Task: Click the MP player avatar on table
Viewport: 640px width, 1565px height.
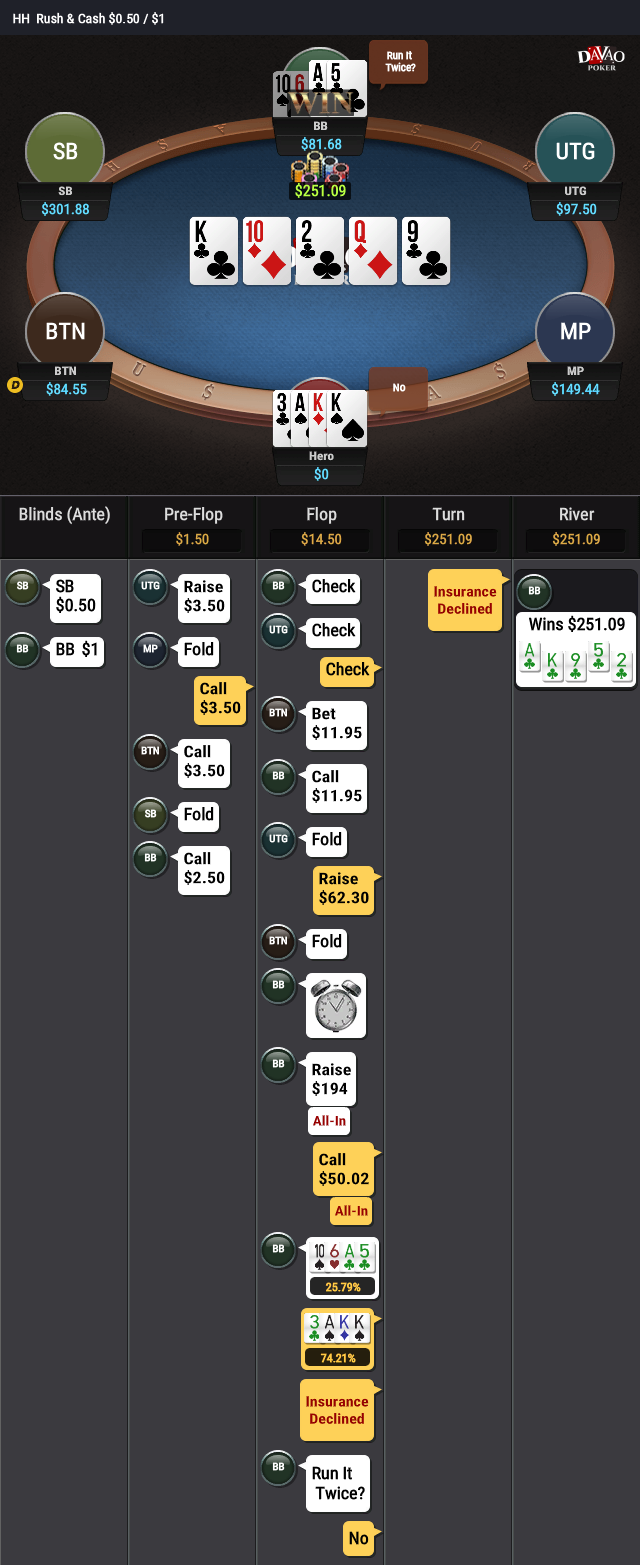Action: (575, 332)
